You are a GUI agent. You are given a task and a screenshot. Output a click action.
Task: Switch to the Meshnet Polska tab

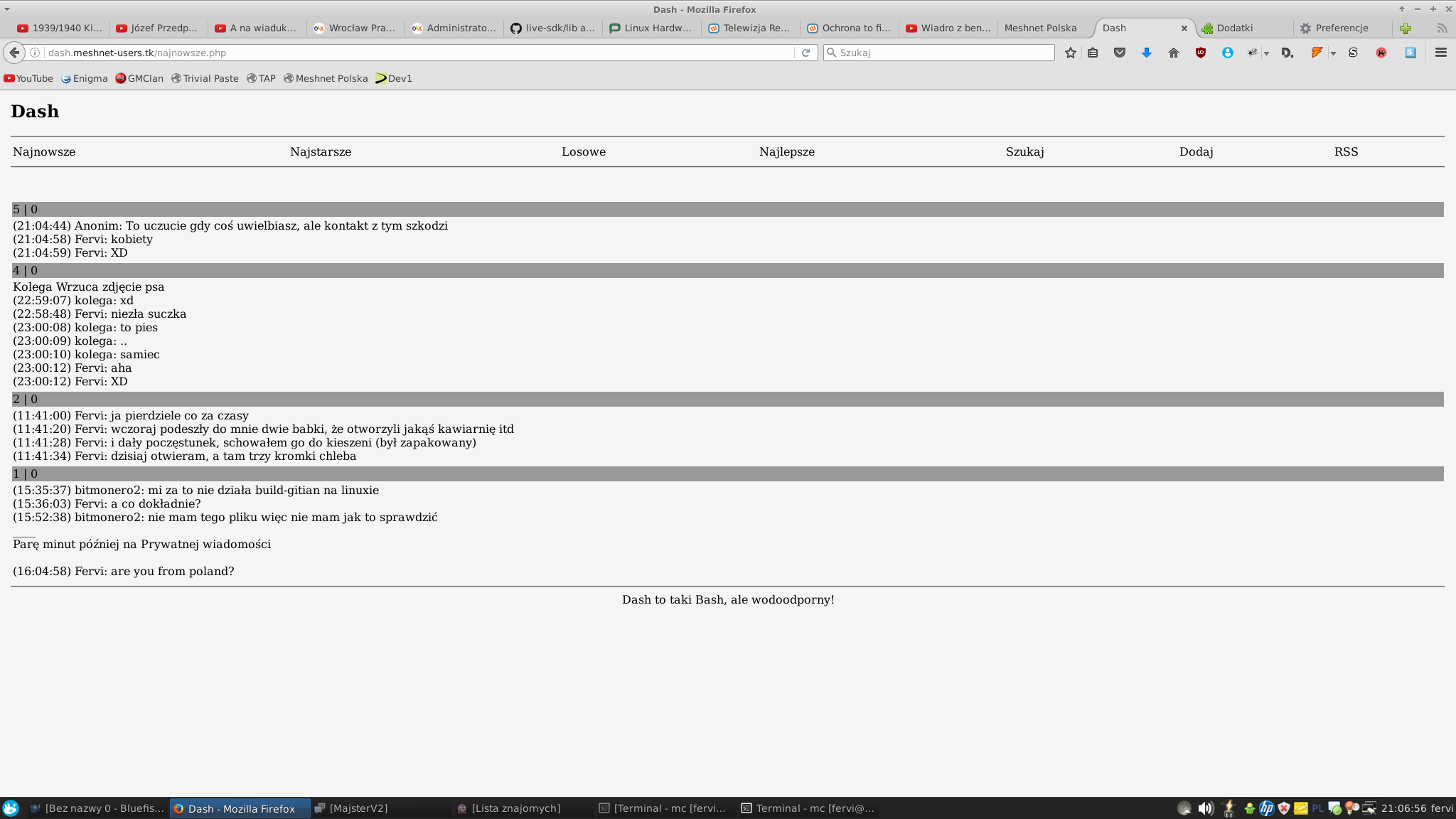pyautogui.click(x=1040, y=28)
